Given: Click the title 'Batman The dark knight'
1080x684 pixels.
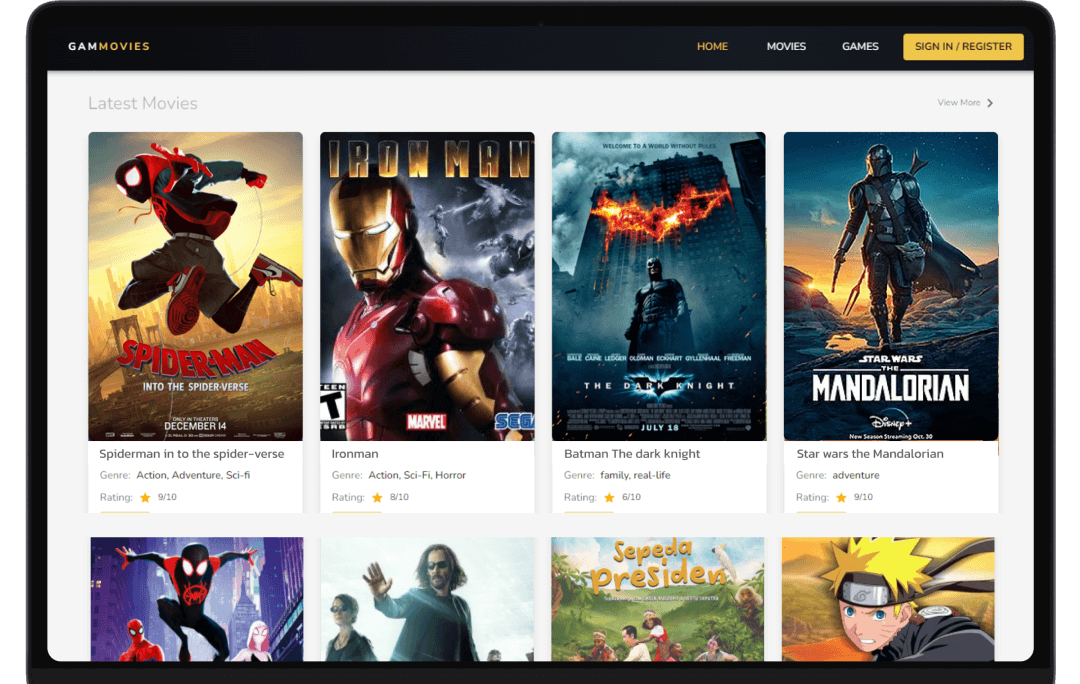Looking at the screenshot, I should tap(632, 454).
